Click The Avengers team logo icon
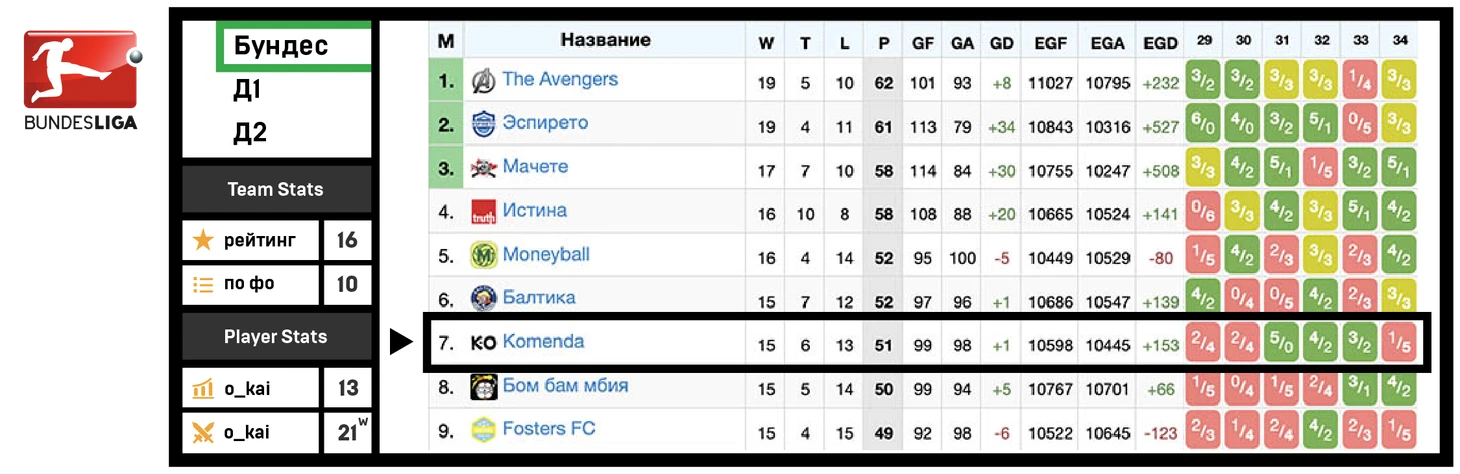Viewport: 1460px width, 474px height. [x=483, y=81]
